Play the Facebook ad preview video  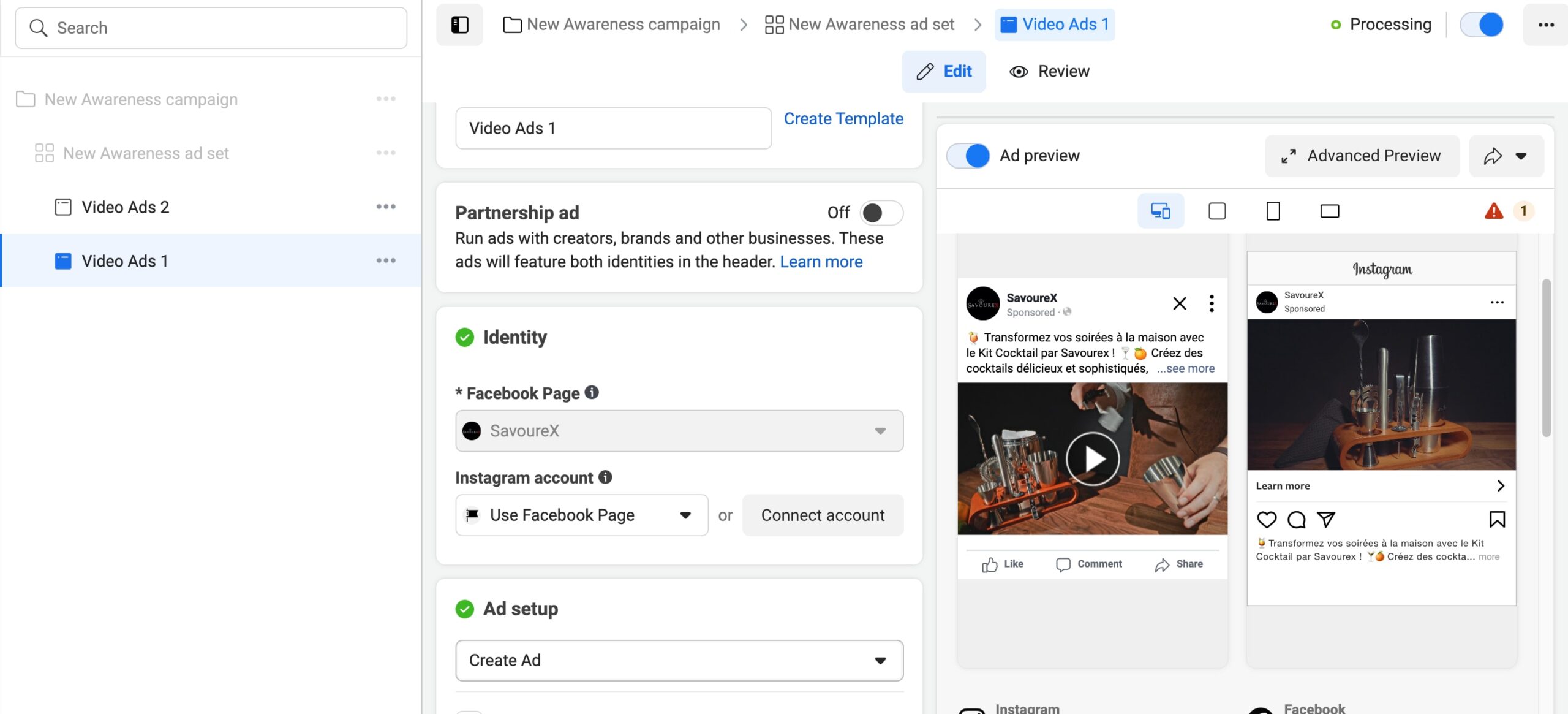(x=1092, y=458)
